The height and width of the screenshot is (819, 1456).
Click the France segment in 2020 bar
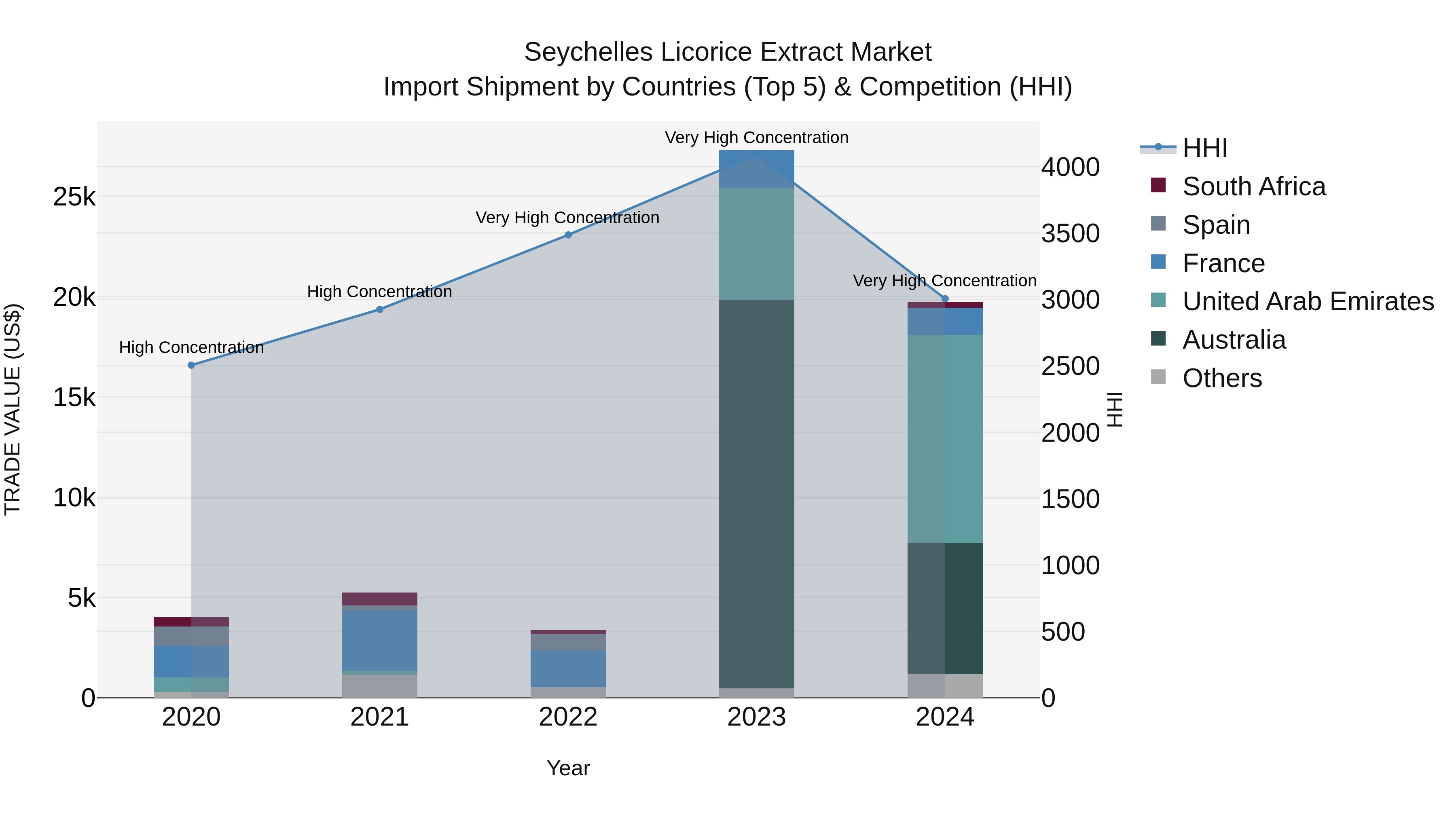coord(191,662)
